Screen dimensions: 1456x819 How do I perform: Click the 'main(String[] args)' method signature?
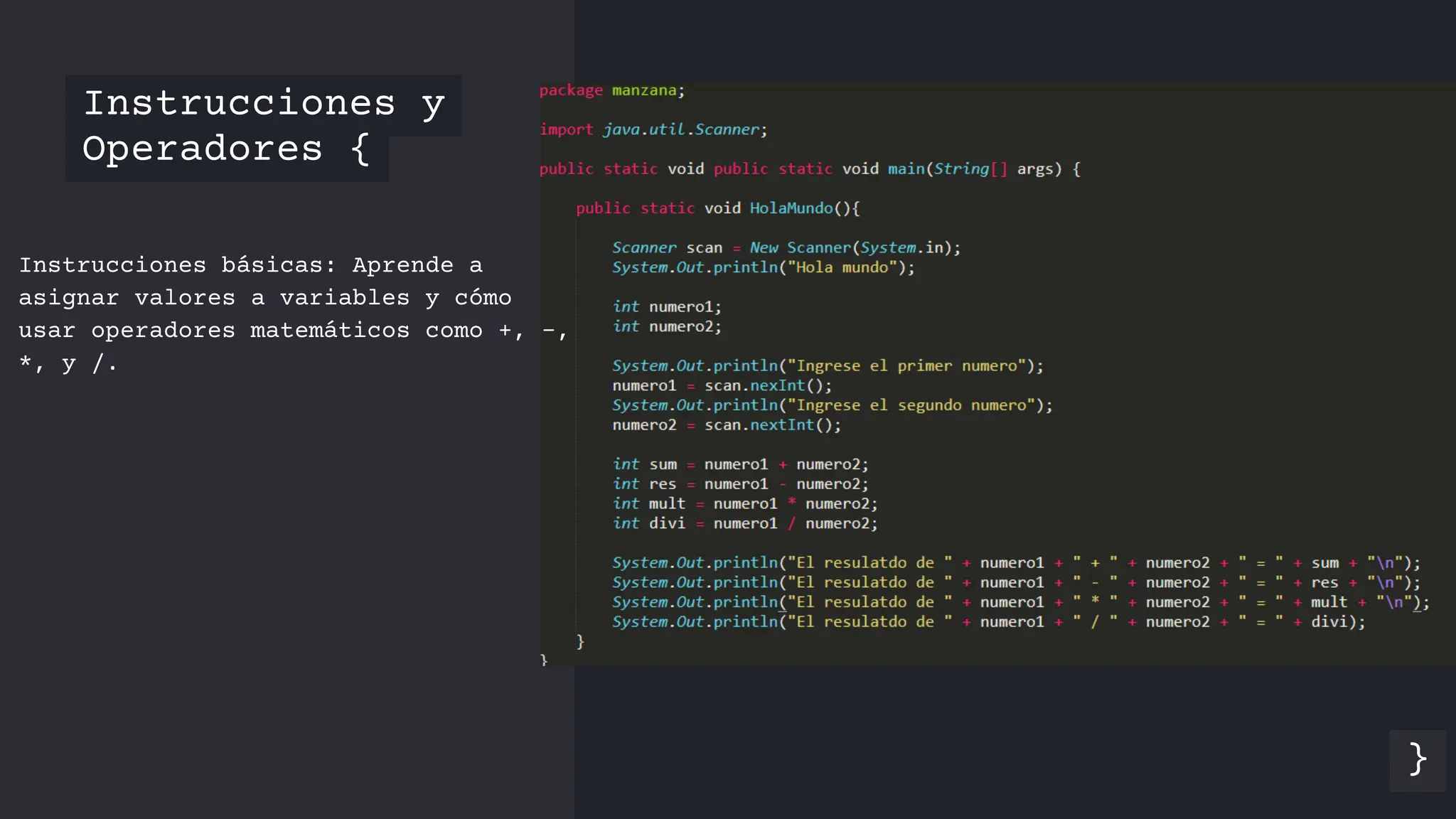click(974, 169)
